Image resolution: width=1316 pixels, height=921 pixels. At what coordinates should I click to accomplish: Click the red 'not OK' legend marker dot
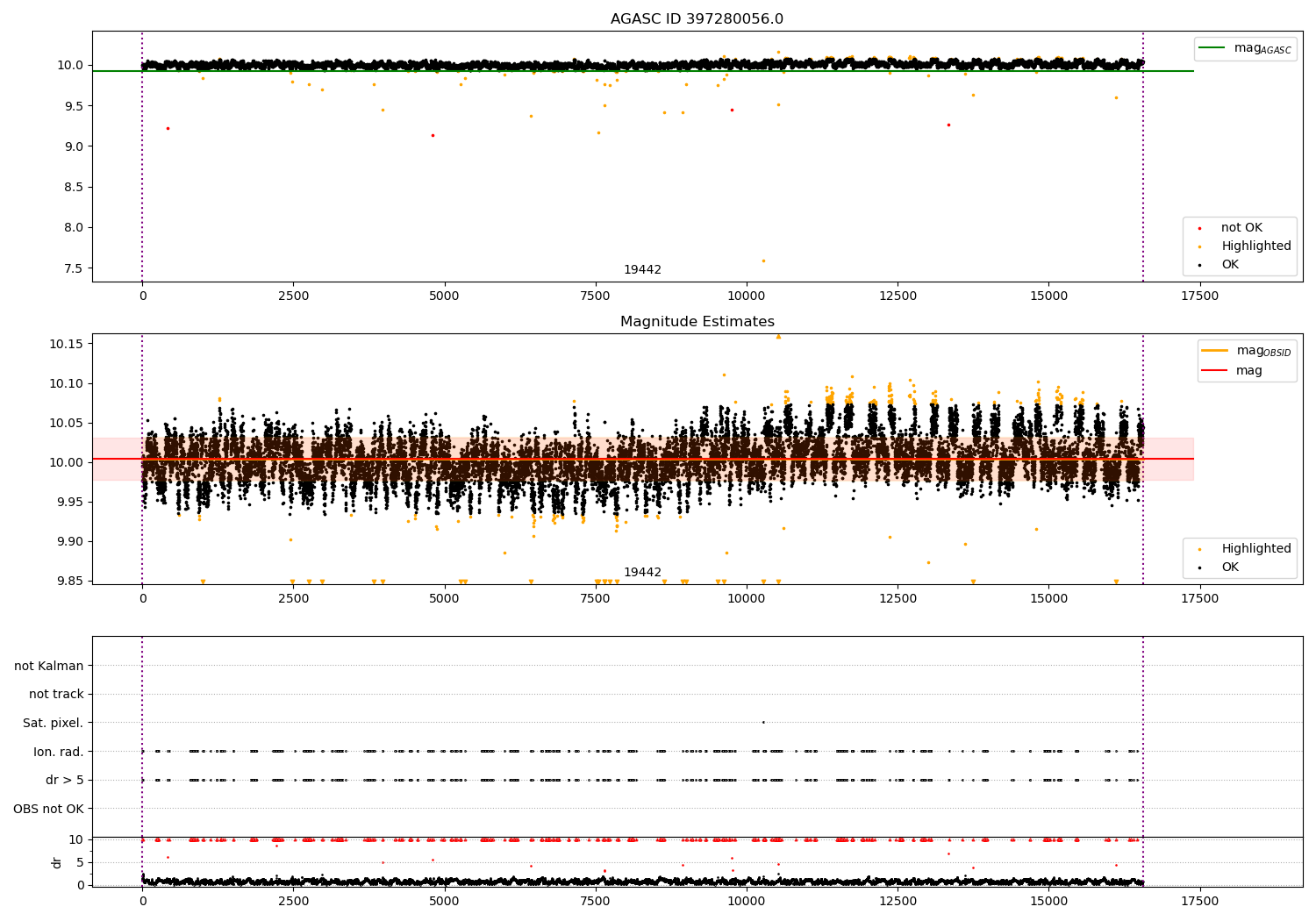click(1200, 229)
